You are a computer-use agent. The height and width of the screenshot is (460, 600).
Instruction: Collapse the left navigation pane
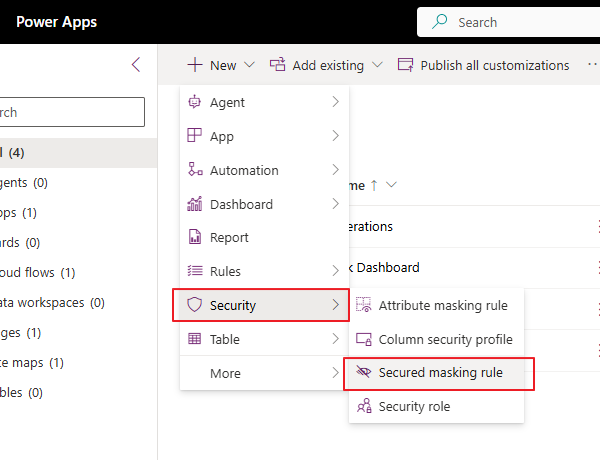pyautogui.click(x=136, y=65)
